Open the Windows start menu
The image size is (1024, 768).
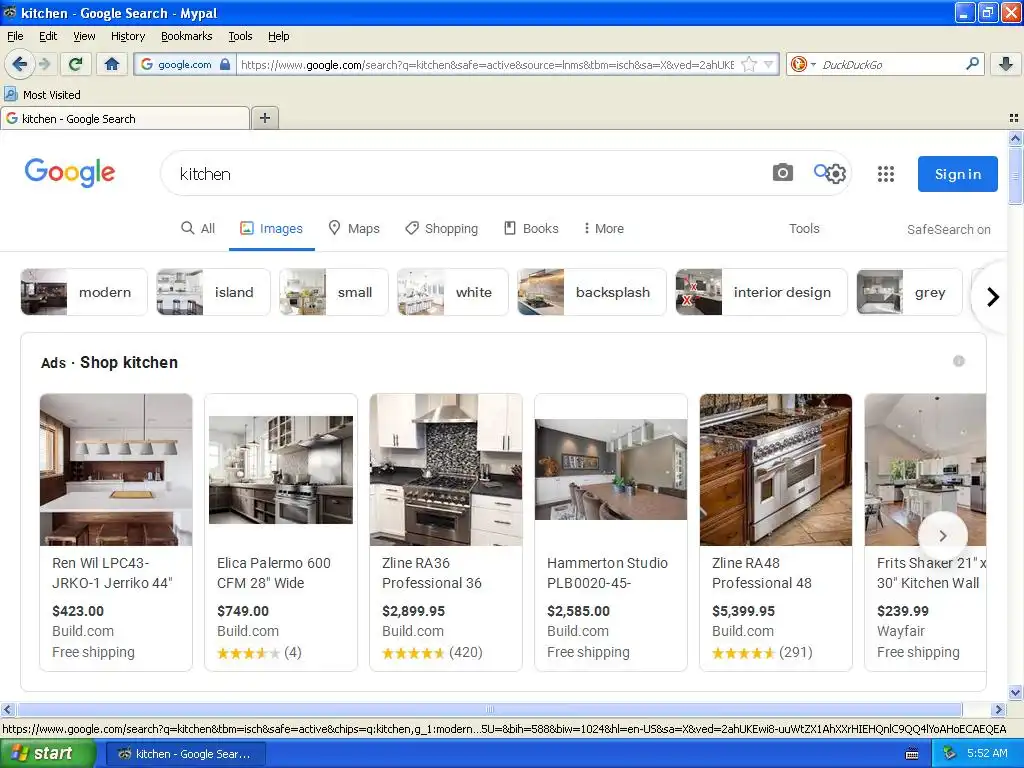[x=47, y=754]
